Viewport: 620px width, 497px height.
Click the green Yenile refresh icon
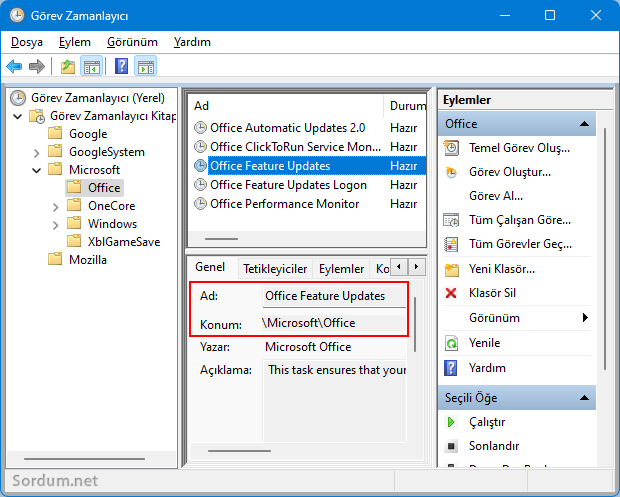(x=451, y=343)
